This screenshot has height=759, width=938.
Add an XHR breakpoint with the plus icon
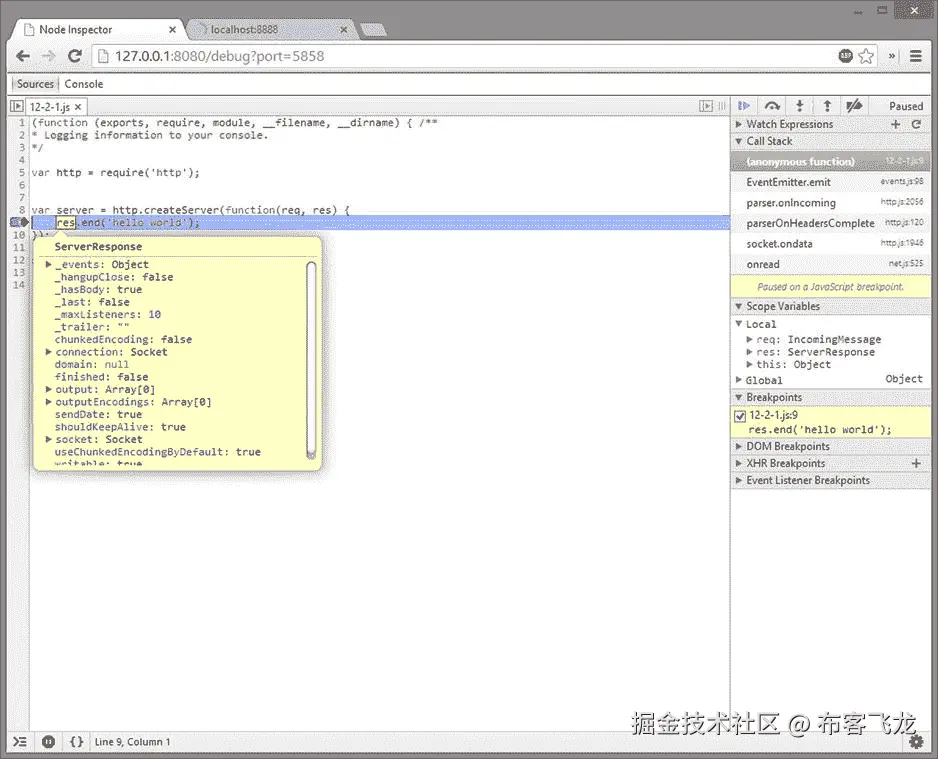point(916,463)
